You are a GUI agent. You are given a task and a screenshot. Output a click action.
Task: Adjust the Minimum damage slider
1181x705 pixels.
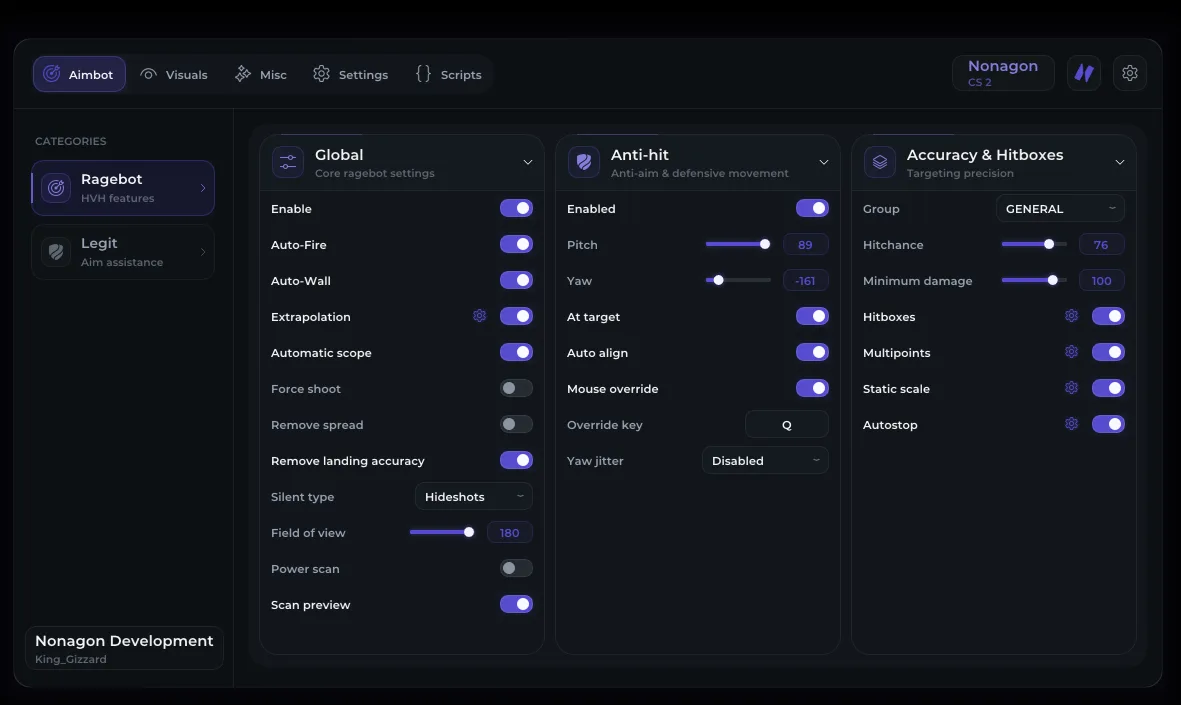1033,280
